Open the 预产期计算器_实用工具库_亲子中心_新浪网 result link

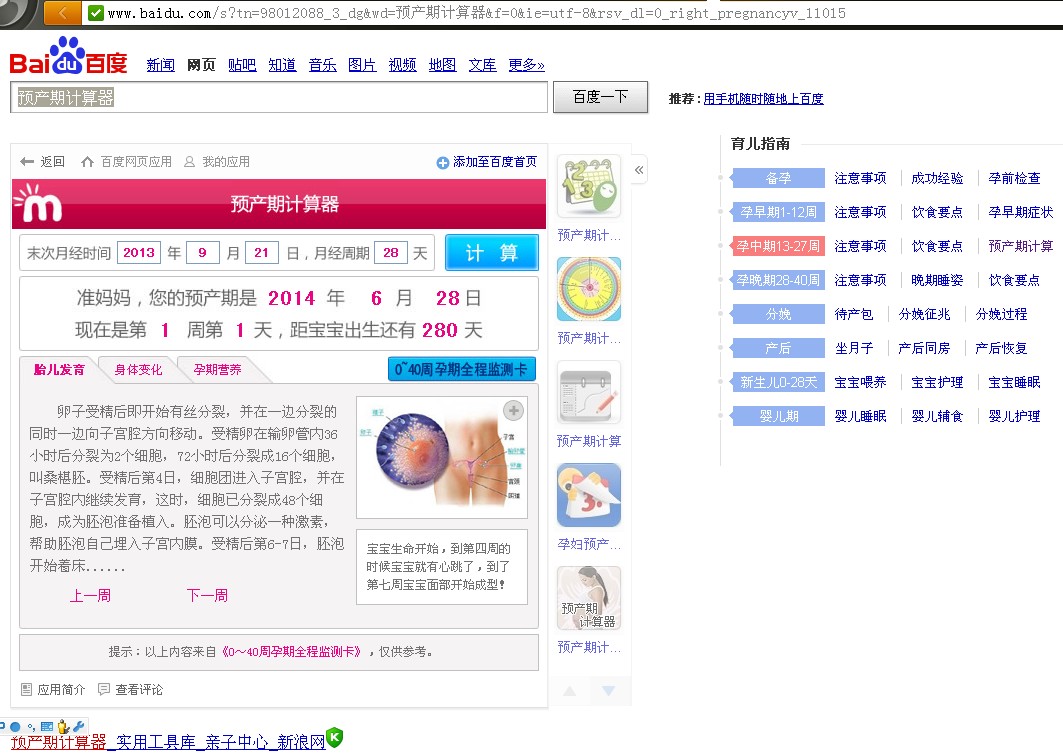click(168, 742)
